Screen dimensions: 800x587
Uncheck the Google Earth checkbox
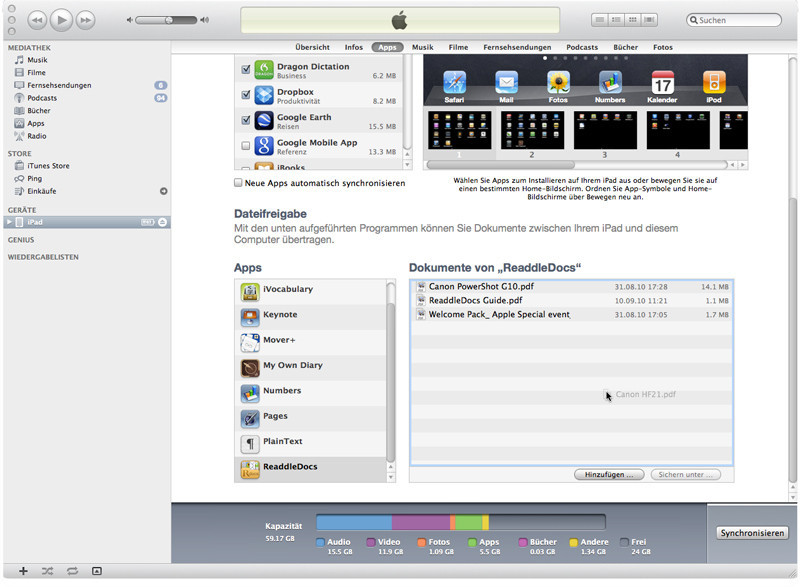coord(245,120)
